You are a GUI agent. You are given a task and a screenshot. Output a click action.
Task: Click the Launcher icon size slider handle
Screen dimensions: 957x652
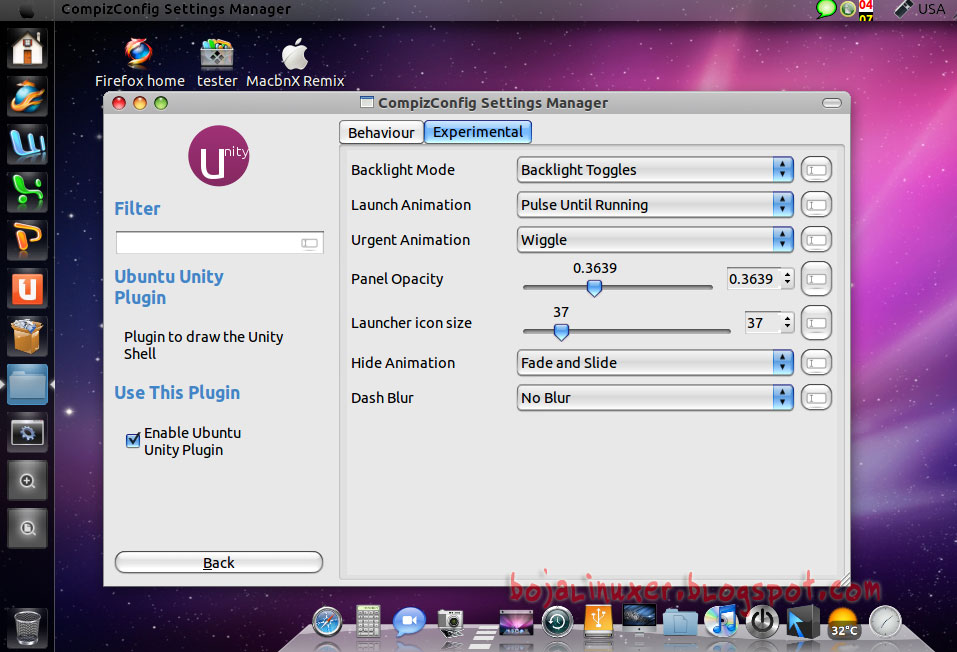click(561, 331)
